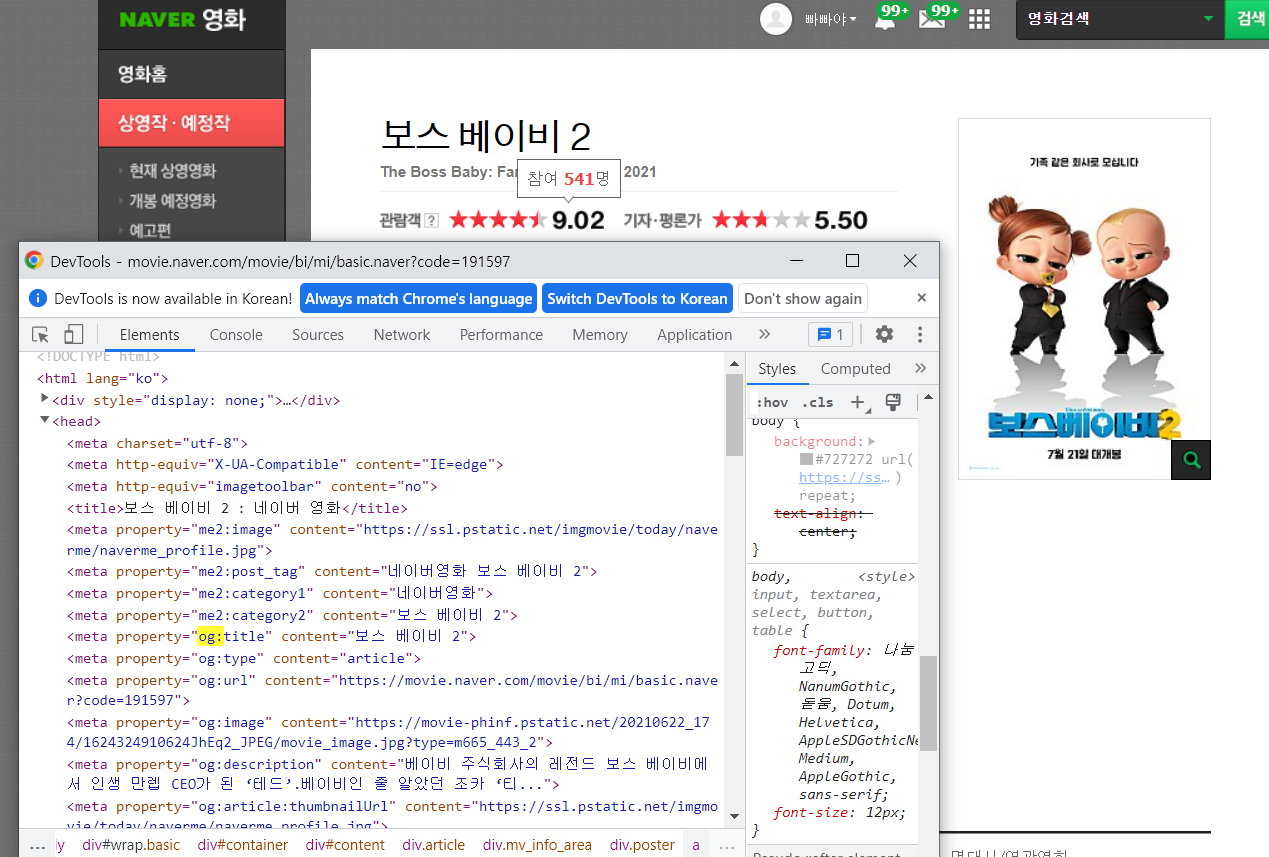
Task: Click the info icon in language infobar
Action: point(38,298)
